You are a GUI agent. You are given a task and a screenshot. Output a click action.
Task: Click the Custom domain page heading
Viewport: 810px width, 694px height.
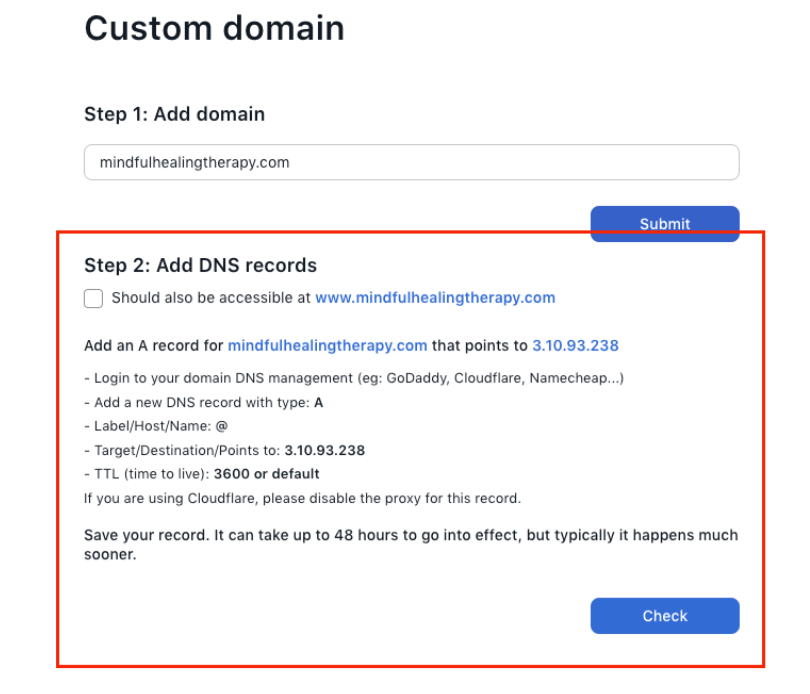pos(214,28)
